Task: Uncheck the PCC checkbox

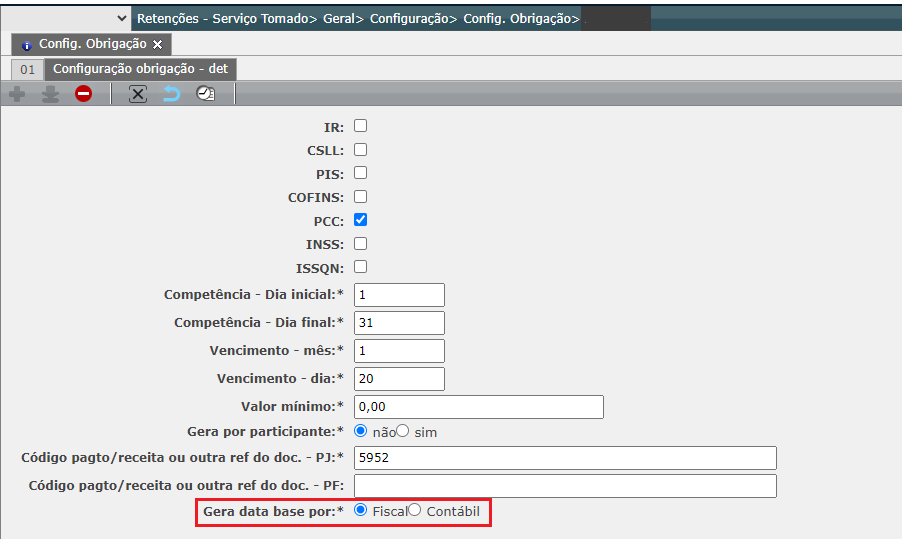Action: 361,220
